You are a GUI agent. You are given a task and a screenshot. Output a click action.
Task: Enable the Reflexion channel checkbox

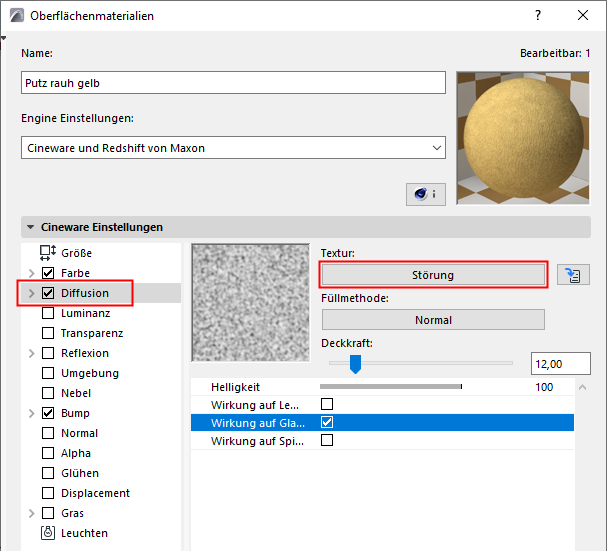(x=48, y=353)
